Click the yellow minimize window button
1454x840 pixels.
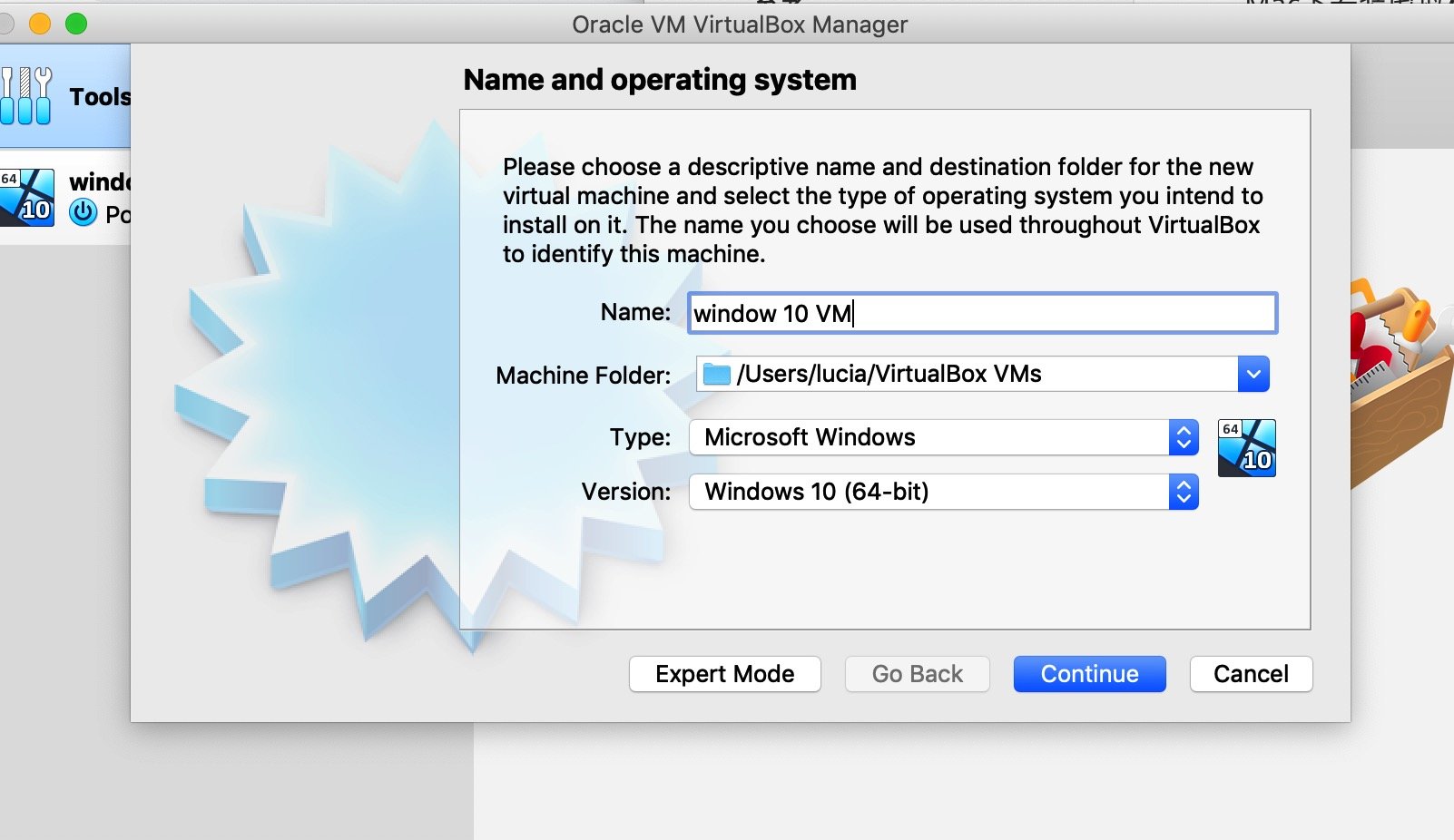pos(40,24)
